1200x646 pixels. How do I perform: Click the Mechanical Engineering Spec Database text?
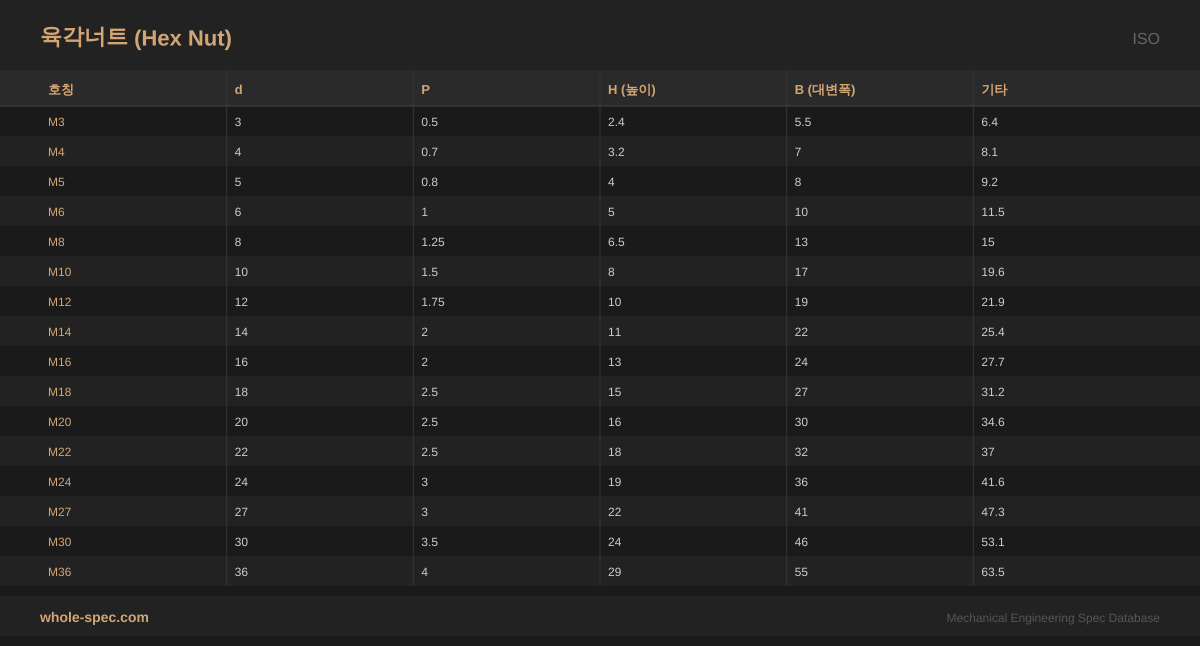point(1052,618)
